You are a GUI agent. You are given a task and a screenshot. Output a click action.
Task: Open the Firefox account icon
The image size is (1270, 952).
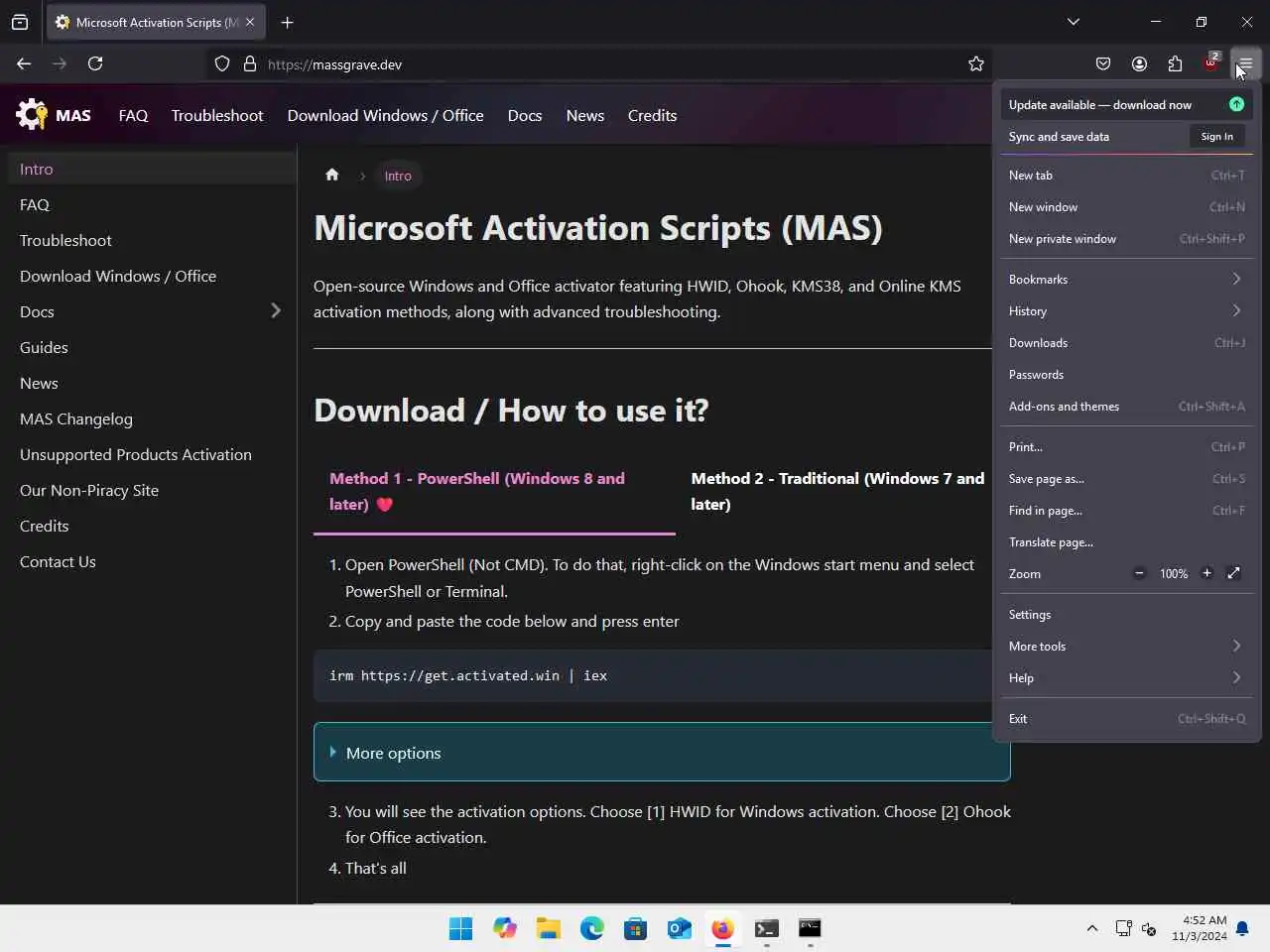(1139, 63)
